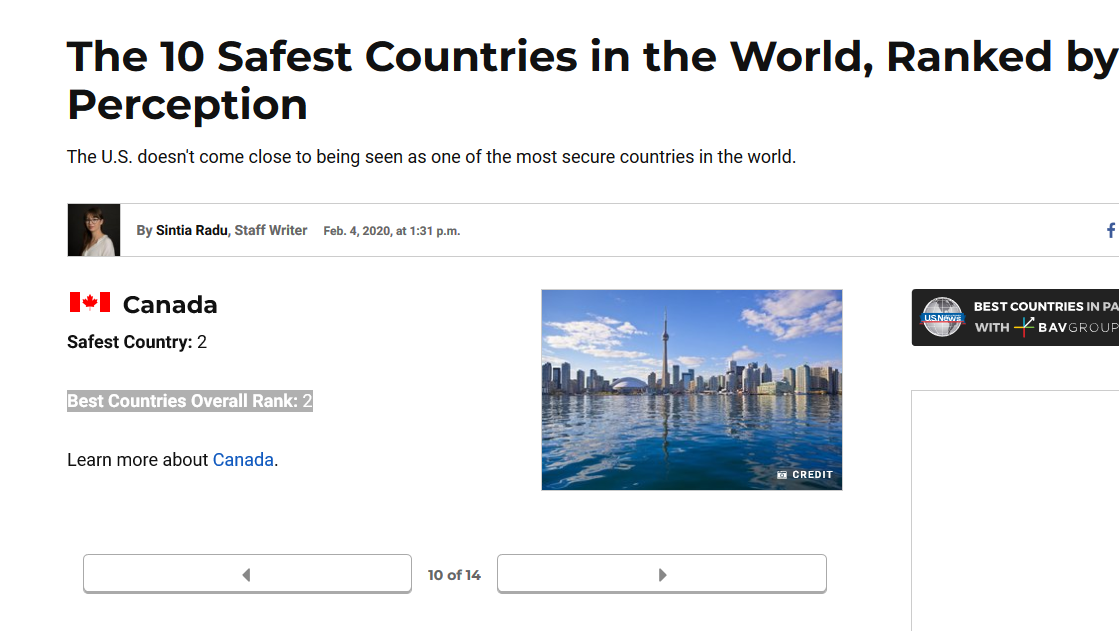
Task: Open author Sintia Radu's profile link
Action: pyautogui.click(x=192, y=231)
